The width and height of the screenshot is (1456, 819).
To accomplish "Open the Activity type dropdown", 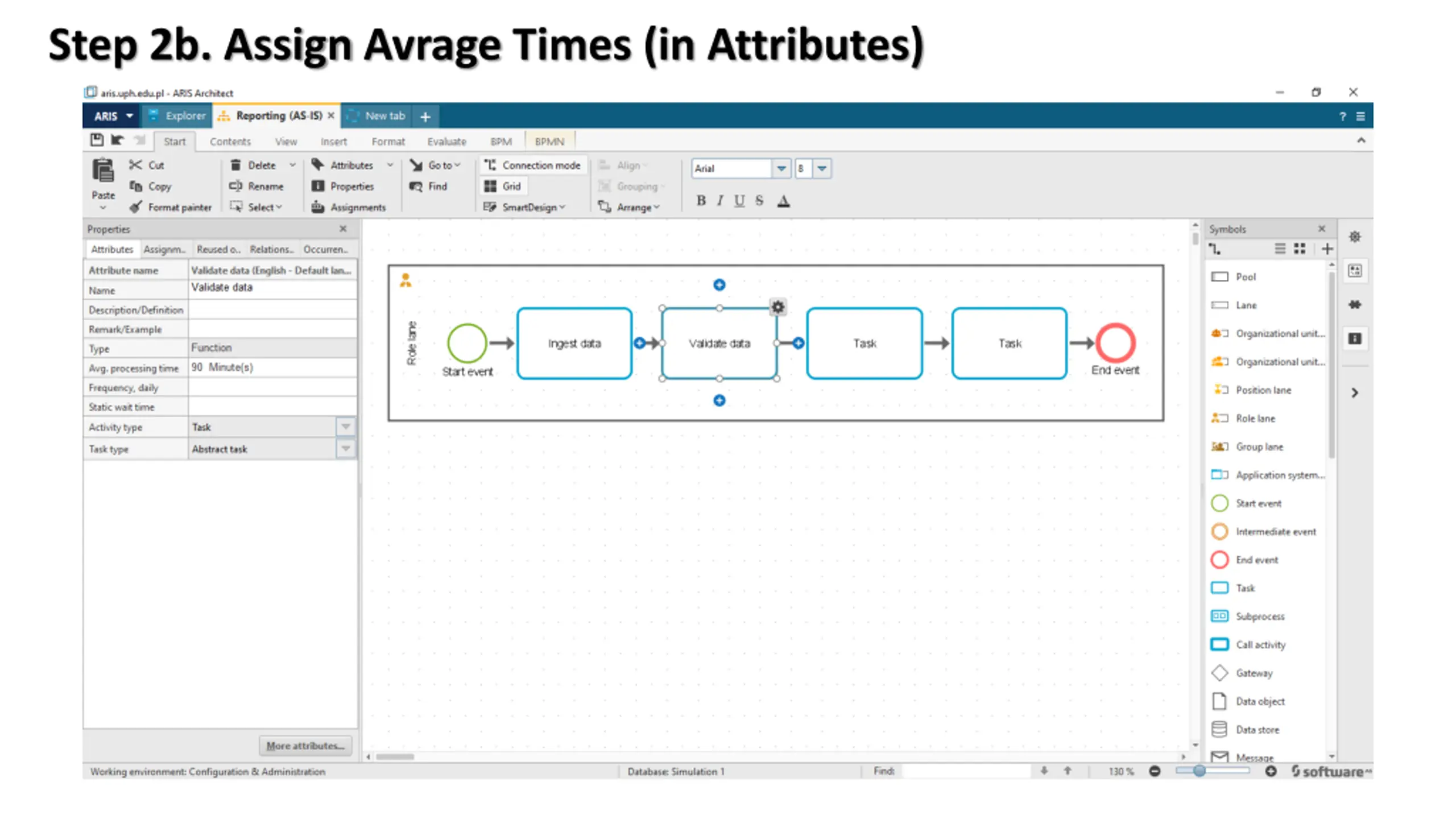I will click(345, 427).
